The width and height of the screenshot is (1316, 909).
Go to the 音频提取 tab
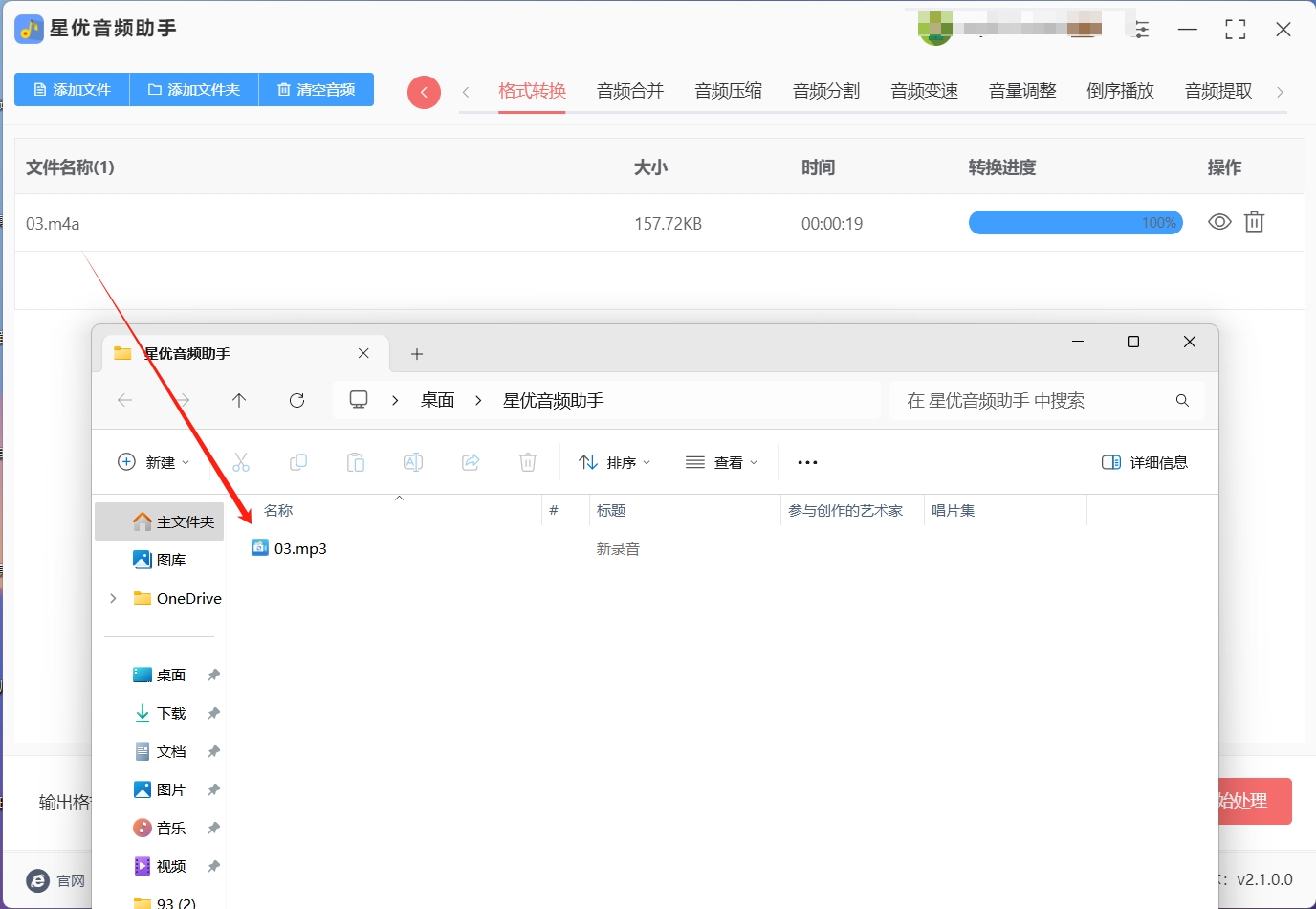pos(1218,91)
